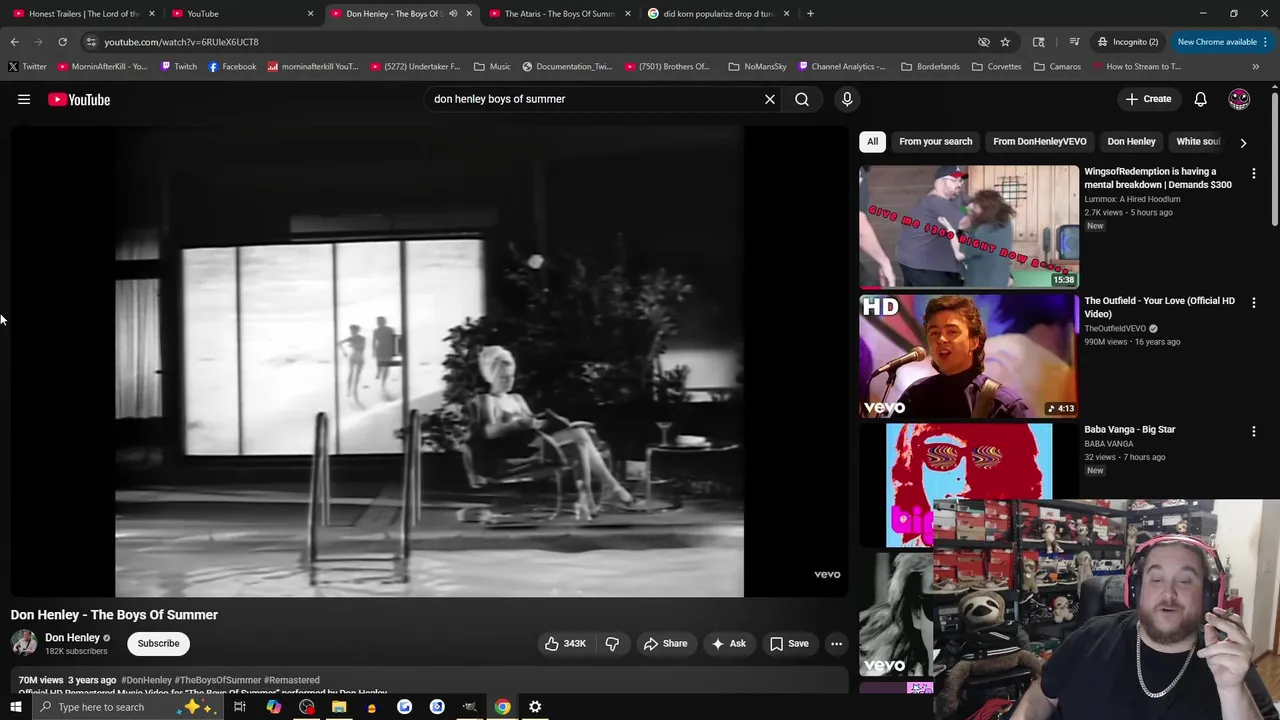Open options for The Outfield video

click(1254, 302)
